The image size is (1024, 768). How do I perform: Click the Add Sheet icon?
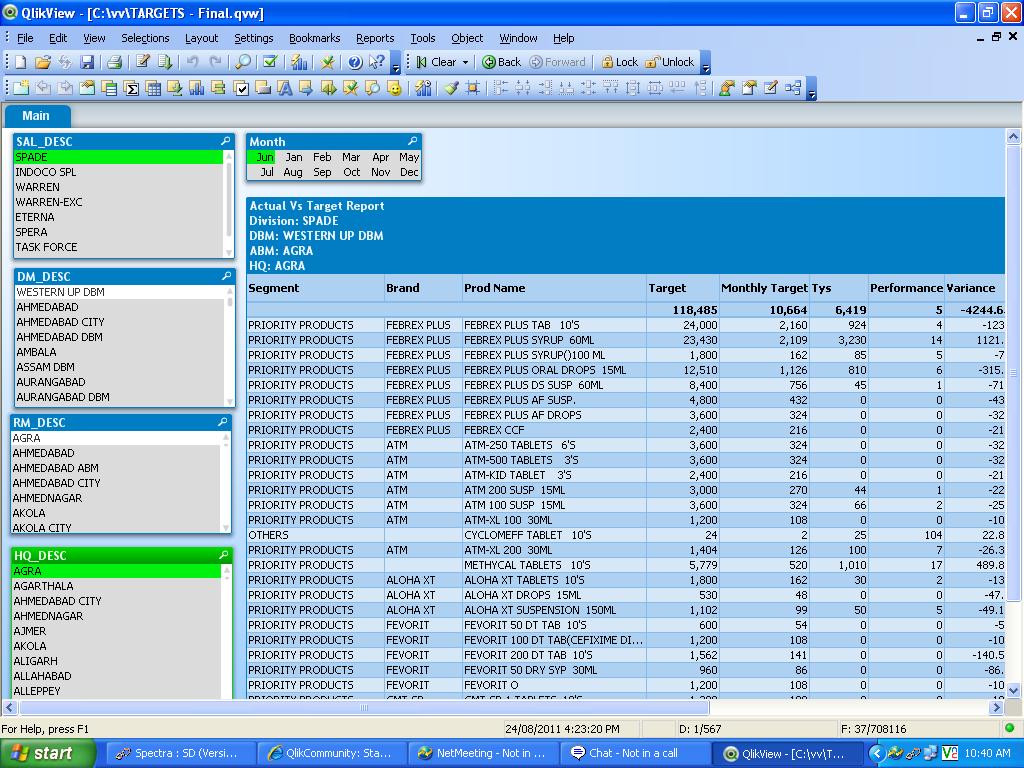(21, 88)
